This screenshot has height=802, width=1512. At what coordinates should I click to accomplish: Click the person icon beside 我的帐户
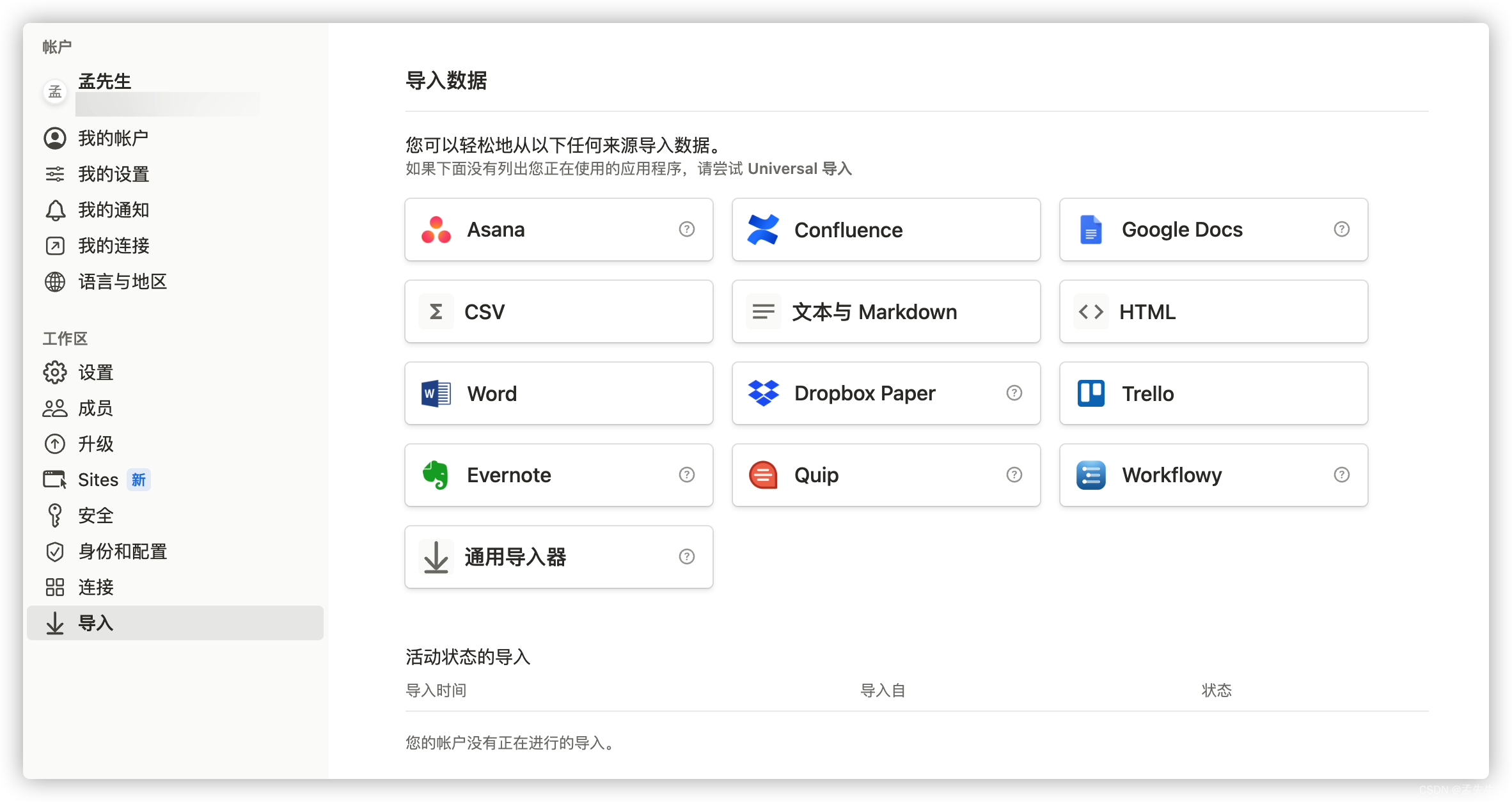pyautogui.click(x=55, y=138)
